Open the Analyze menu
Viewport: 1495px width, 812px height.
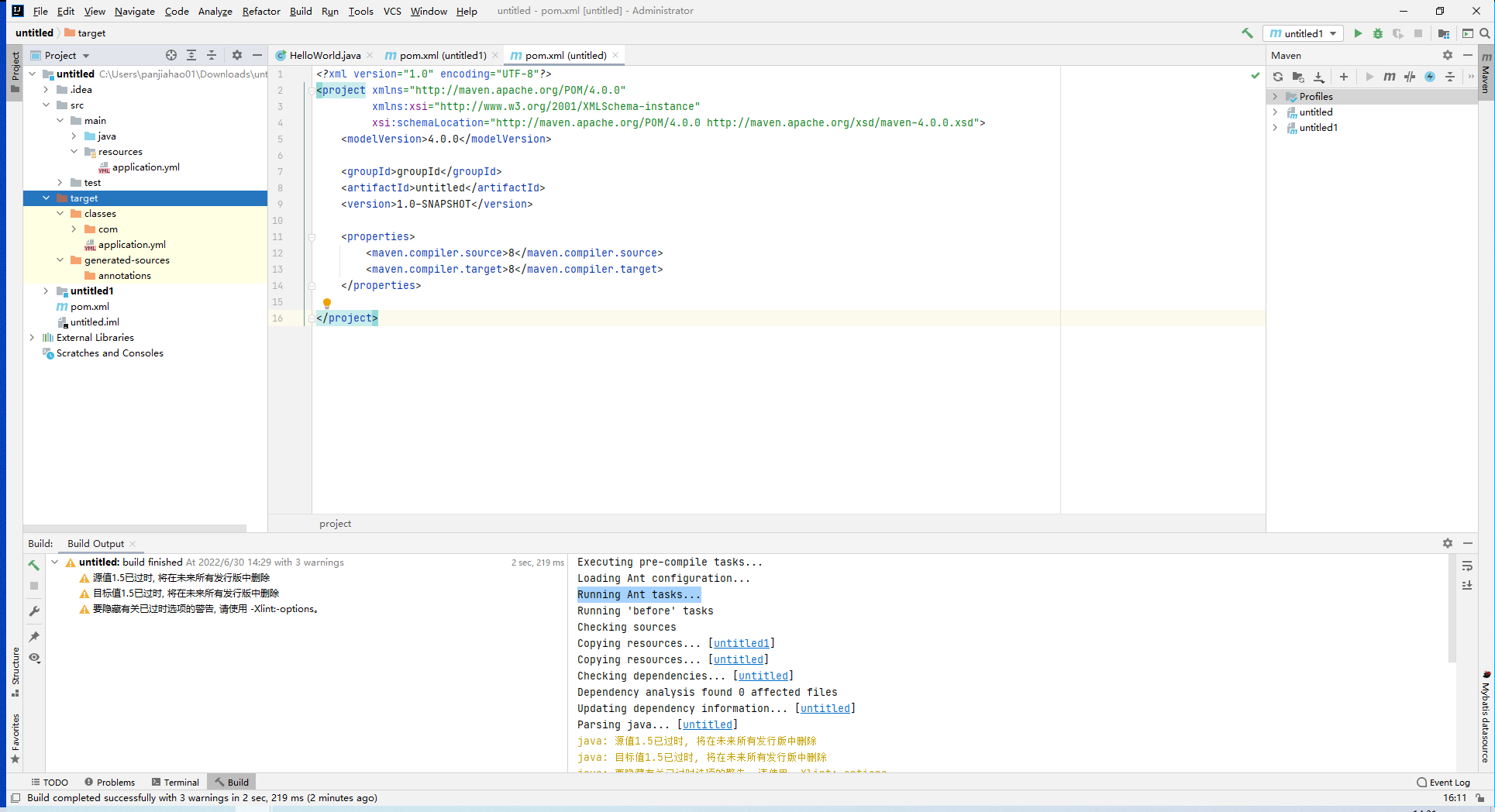[x=215, y=11]
